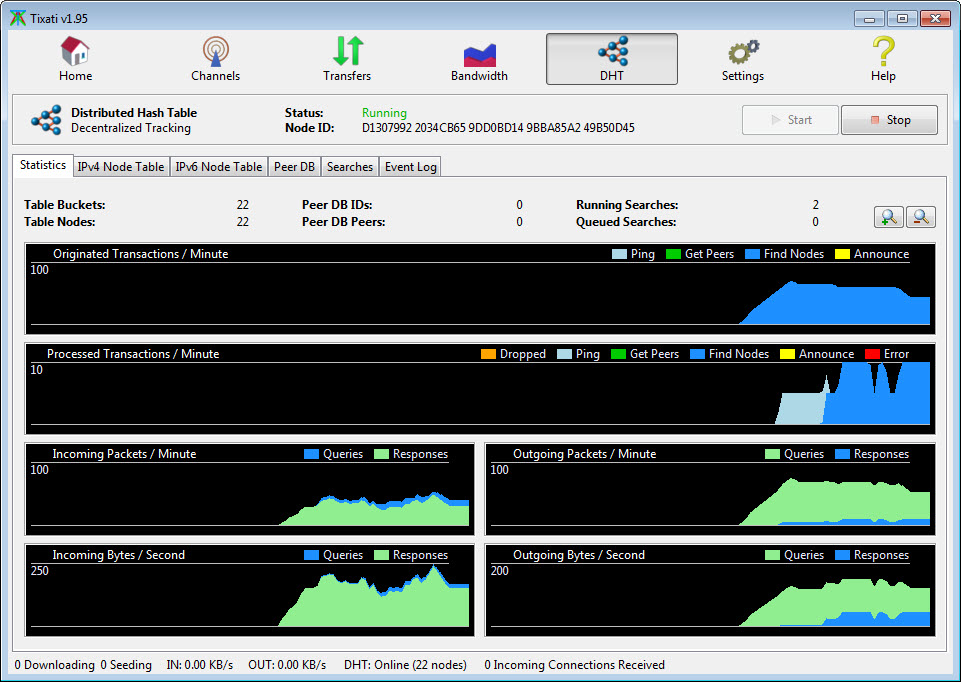
Task: Select the DHT toolbar button
Action: click(612, 59)
